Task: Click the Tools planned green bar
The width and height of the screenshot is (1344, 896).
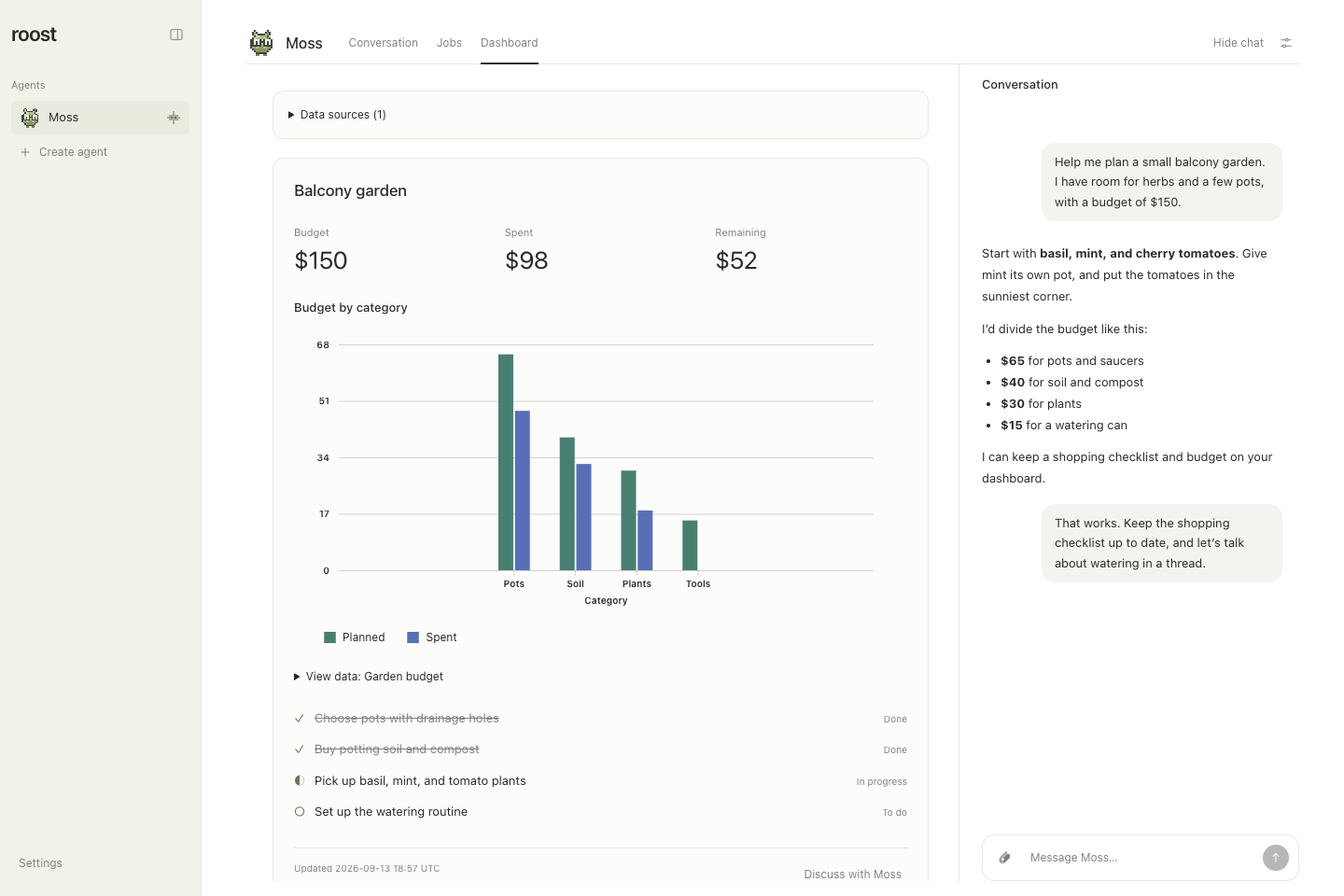Action: coord(690,545)
